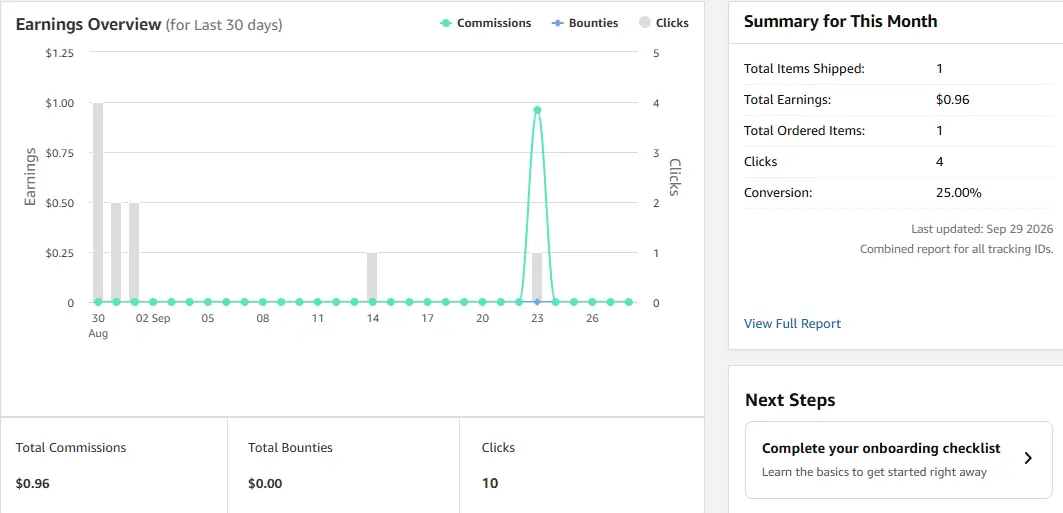The height and width of the screenshot is (513, 1063).
Task: Click the Conversion value 25.00%
Action: coord(959,192)
